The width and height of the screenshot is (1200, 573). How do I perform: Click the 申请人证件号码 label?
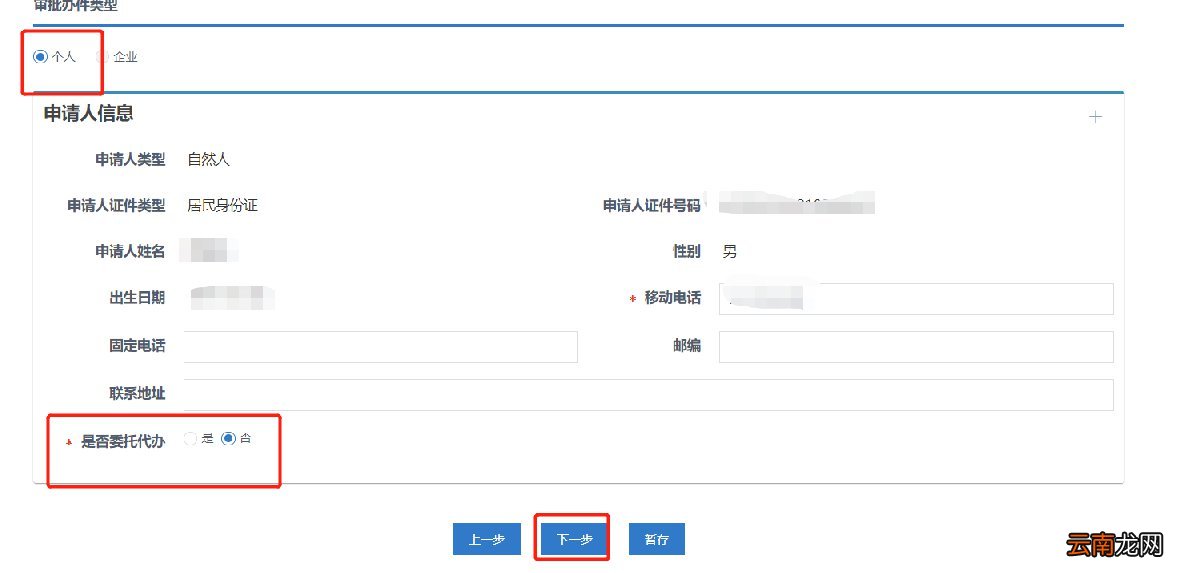point(652,206)
